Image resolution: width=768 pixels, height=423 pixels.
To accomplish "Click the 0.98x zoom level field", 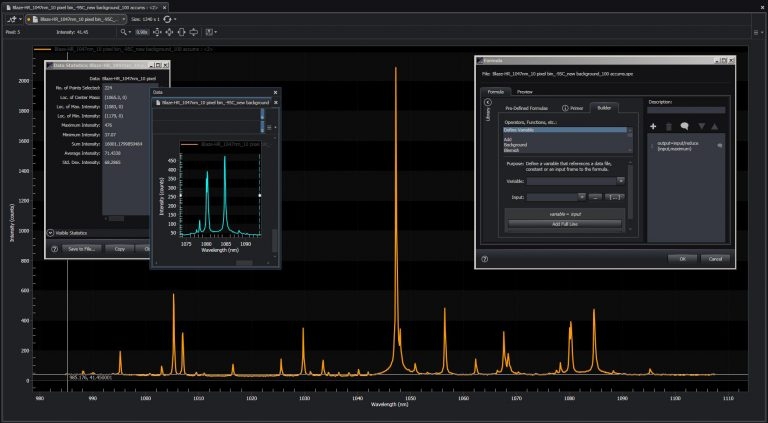I will (x=142, y=32).
